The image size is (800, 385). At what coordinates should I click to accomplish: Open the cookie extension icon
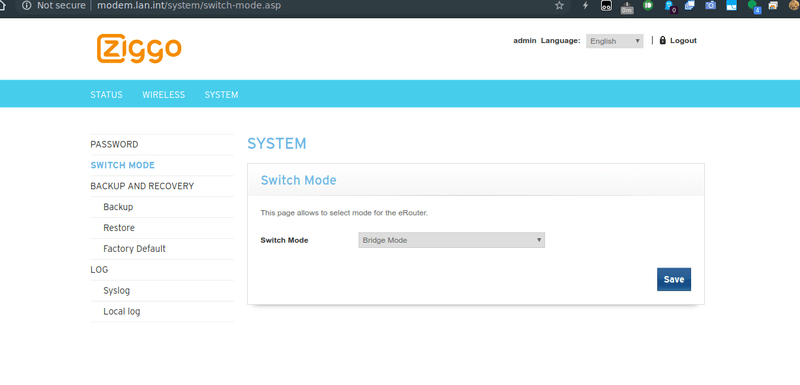coord(794,5)
